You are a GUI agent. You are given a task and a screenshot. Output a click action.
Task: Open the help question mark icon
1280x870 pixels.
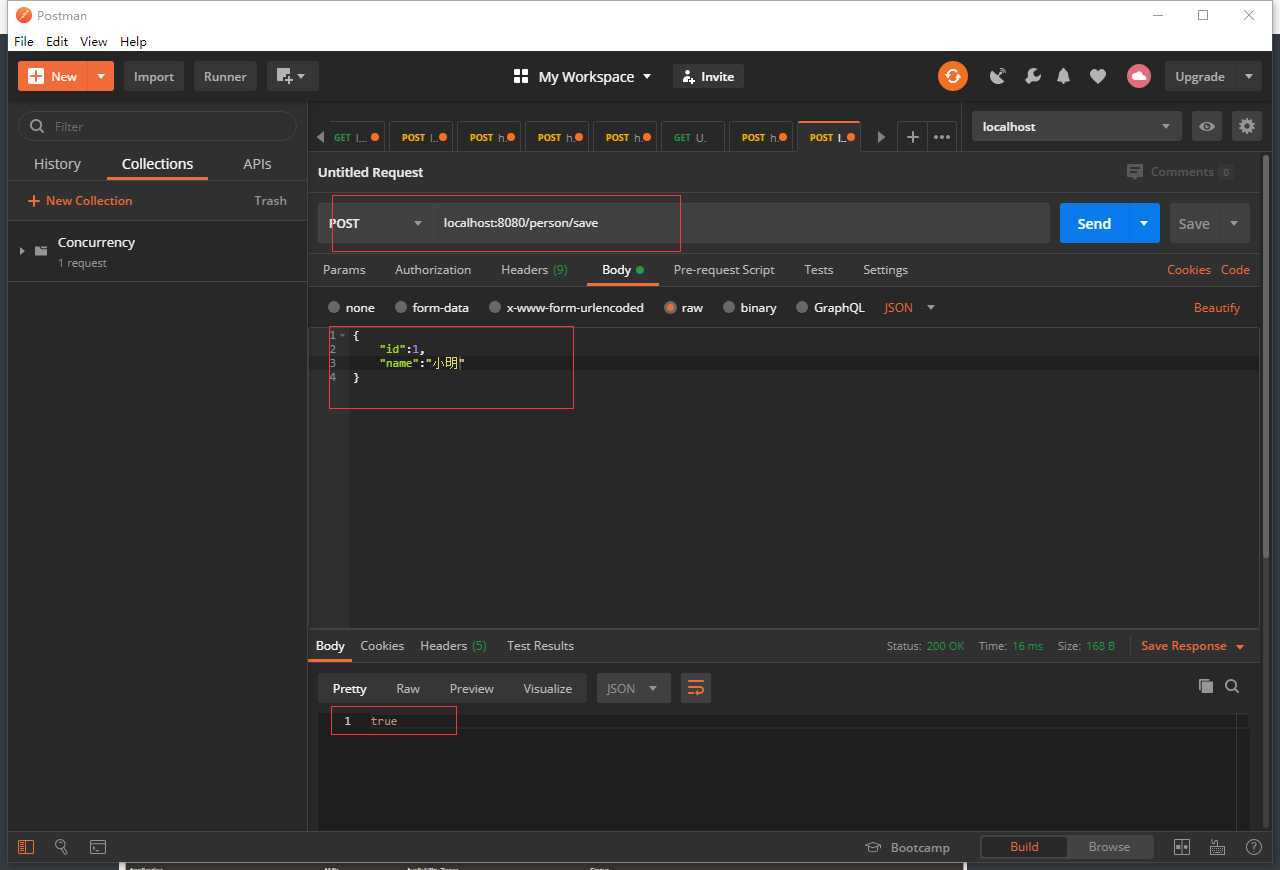tap(1253, 846)
